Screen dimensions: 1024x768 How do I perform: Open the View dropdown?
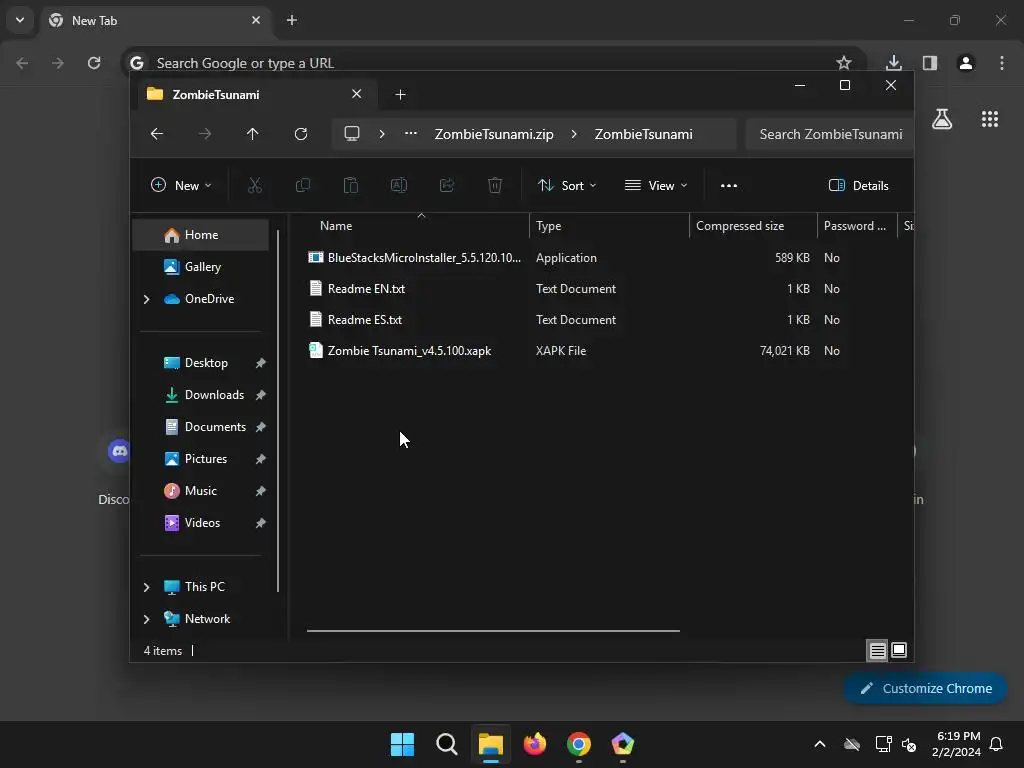click(x=656, y=185)
